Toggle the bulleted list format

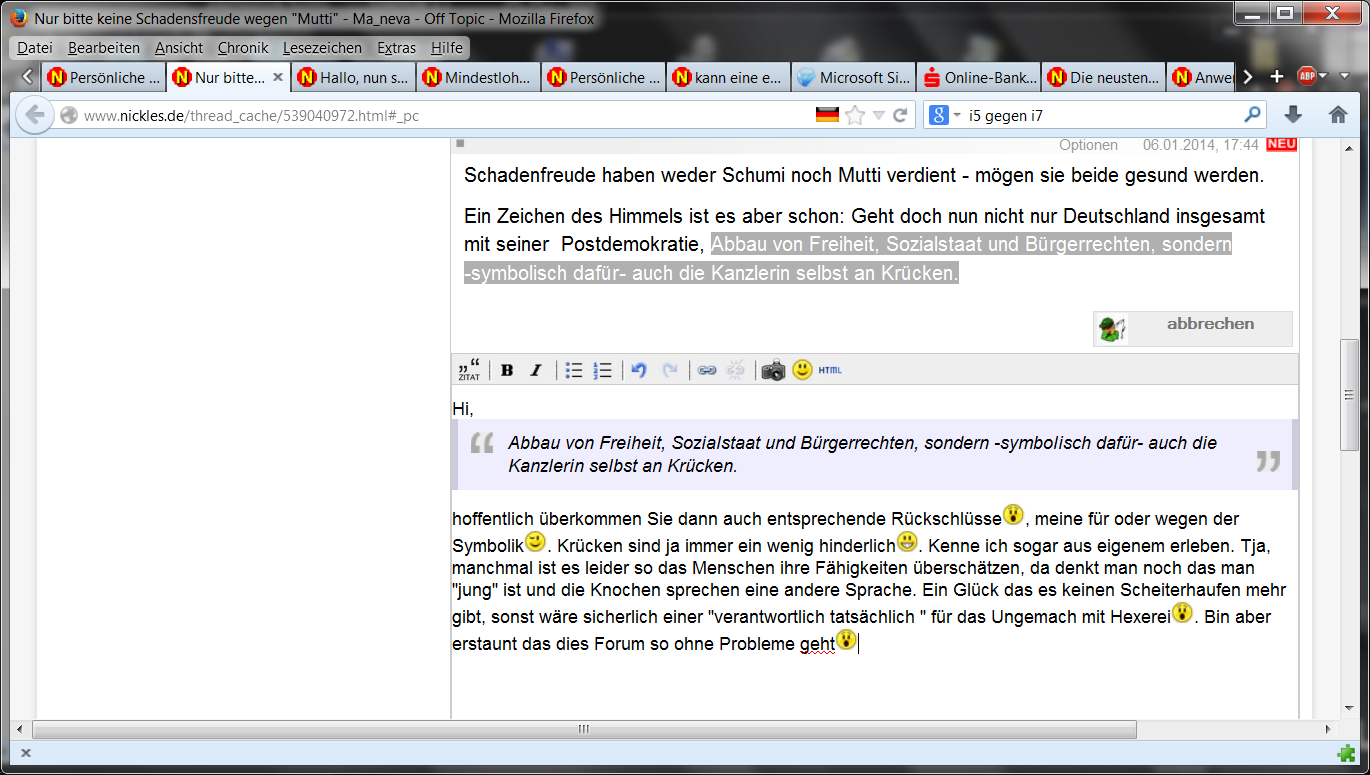click(x=574, y=370)
